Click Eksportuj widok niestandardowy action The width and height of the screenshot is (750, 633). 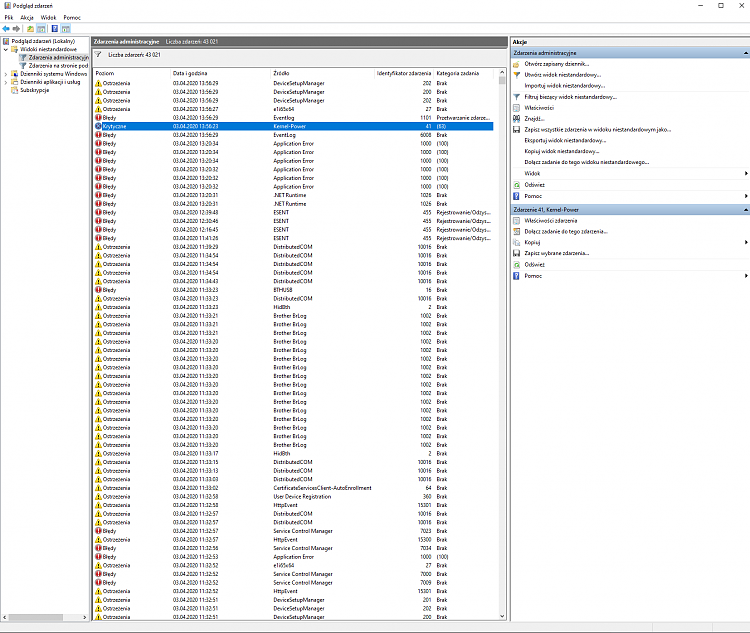(565, 141)
